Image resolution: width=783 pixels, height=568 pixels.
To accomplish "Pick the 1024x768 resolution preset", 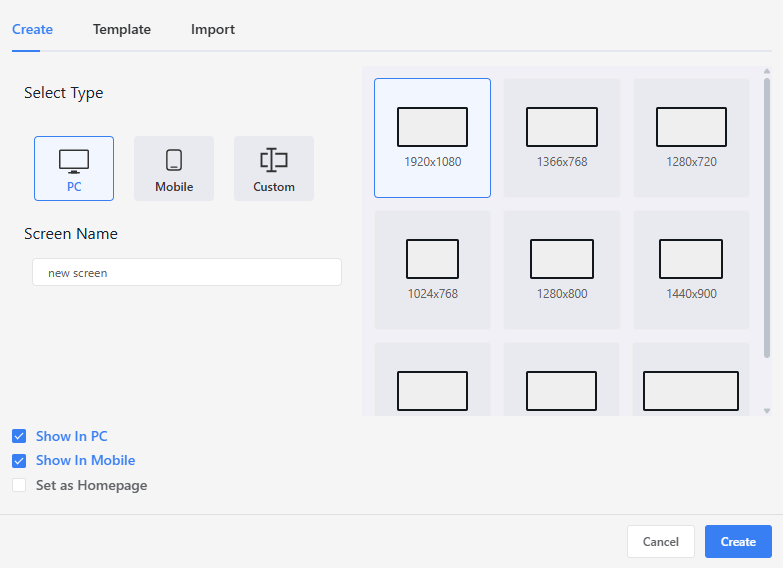I will click(432, 270).
